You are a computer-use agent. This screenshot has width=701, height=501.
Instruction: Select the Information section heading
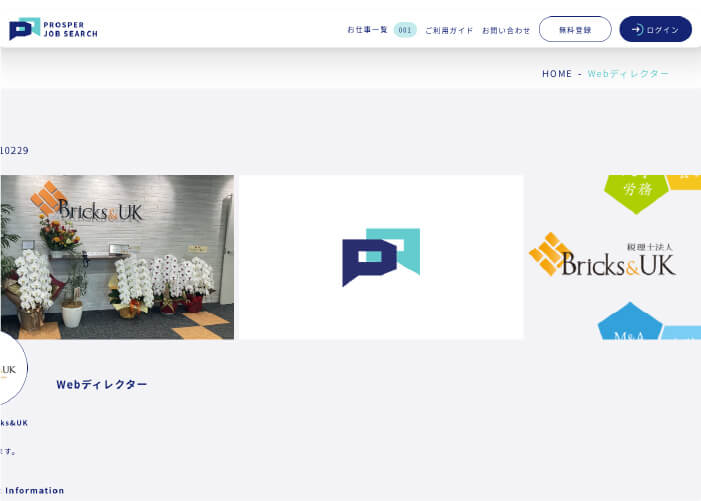[34, 490]
